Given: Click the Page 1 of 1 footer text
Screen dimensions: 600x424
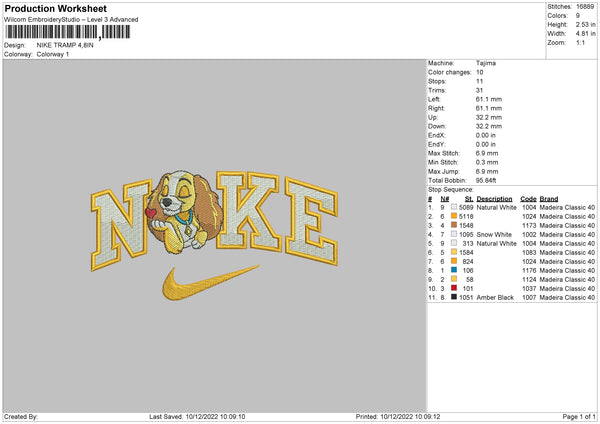Looking at the screenshot, I should [x=579, y=416].
